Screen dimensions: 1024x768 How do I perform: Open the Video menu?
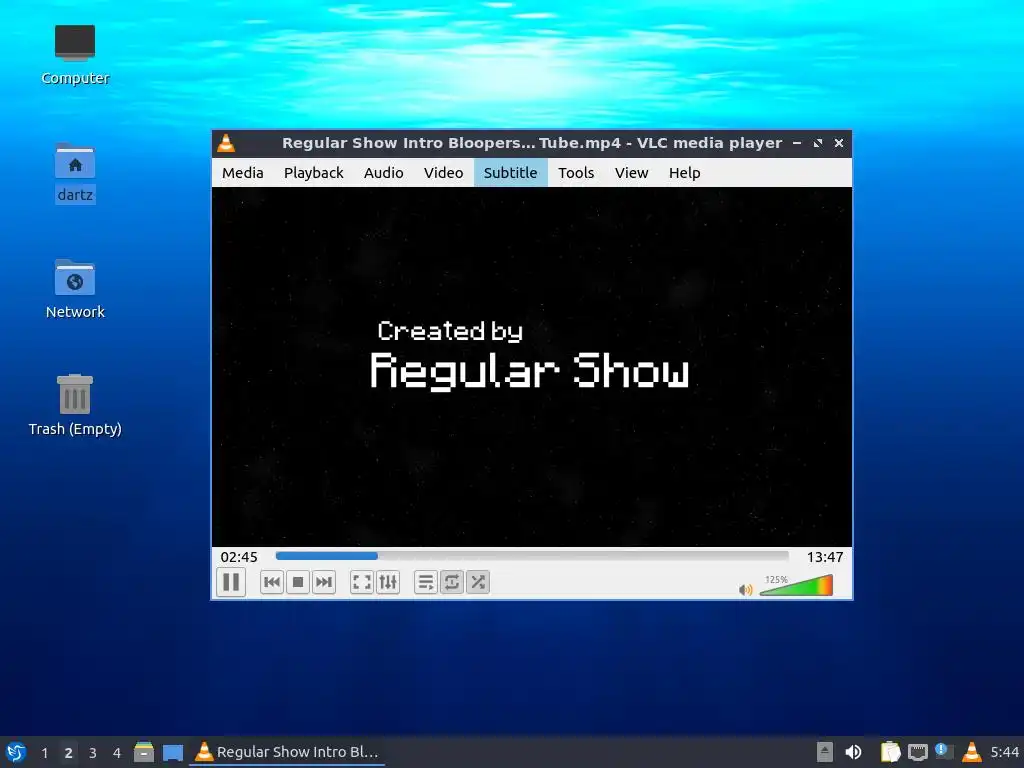coord(443,172)
